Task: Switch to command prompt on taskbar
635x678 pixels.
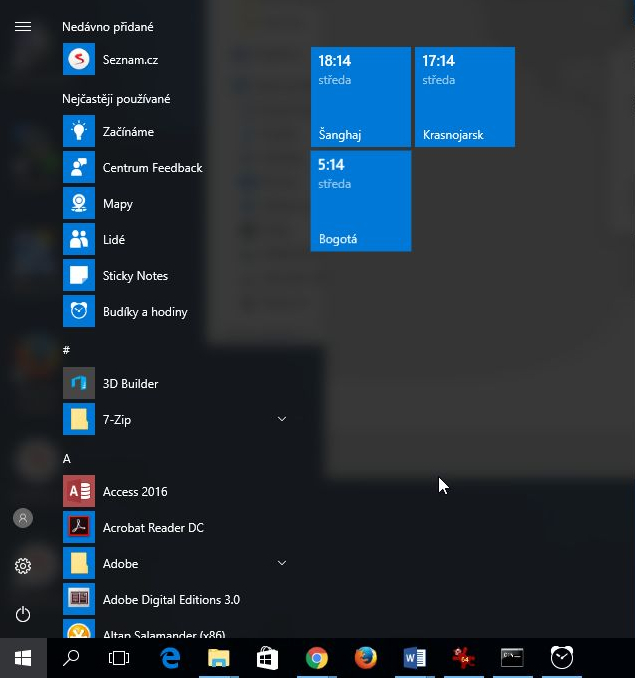Action: pyautogui.click(x=512, y=658)
